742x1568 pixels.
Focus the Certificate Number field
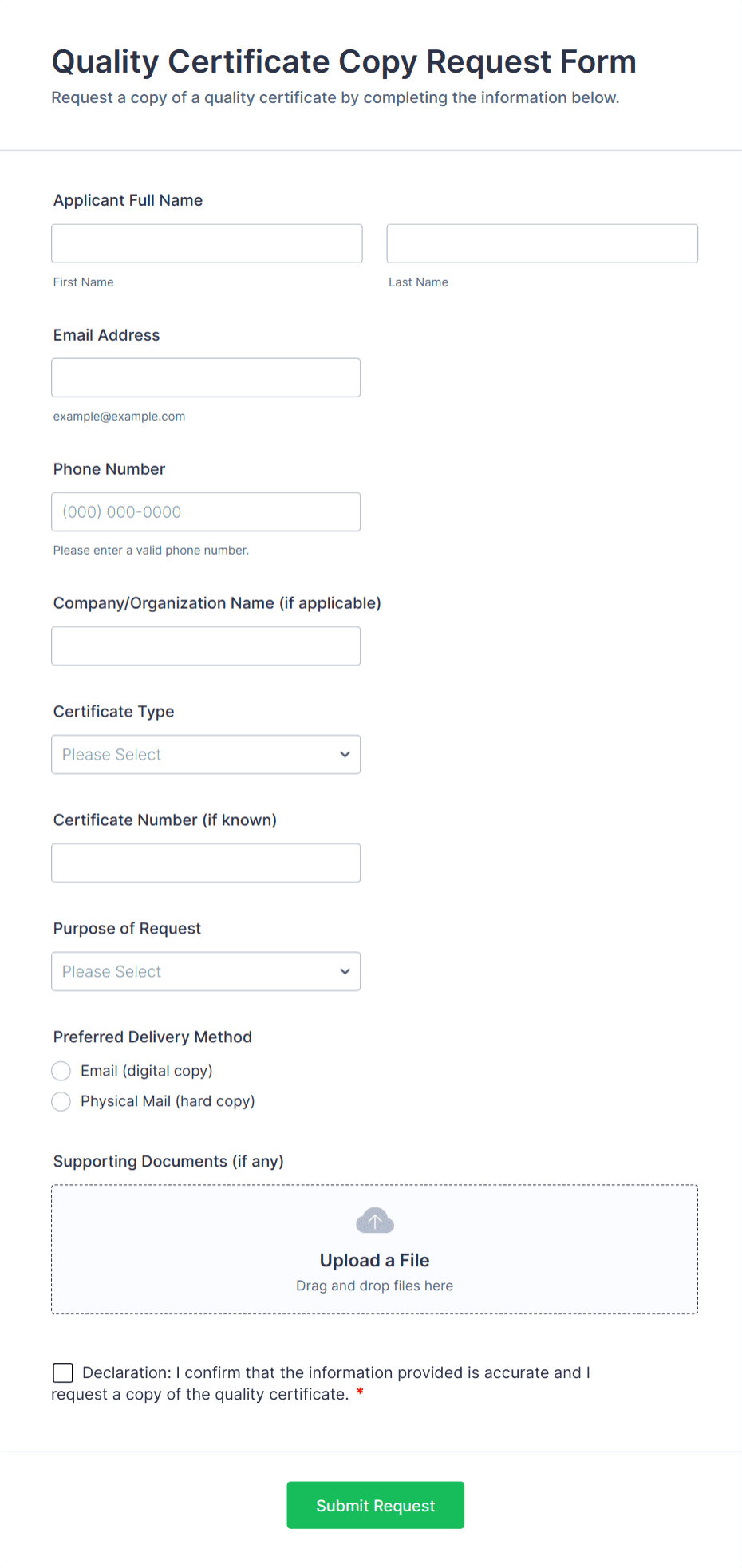[205, 863]
